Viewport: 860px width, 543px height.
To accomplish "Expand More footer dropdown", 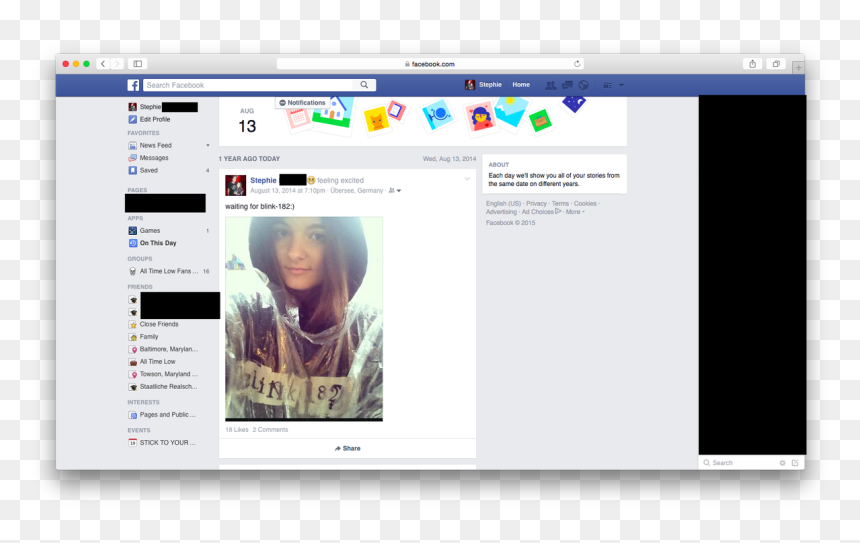I will (x=575, y=212).
